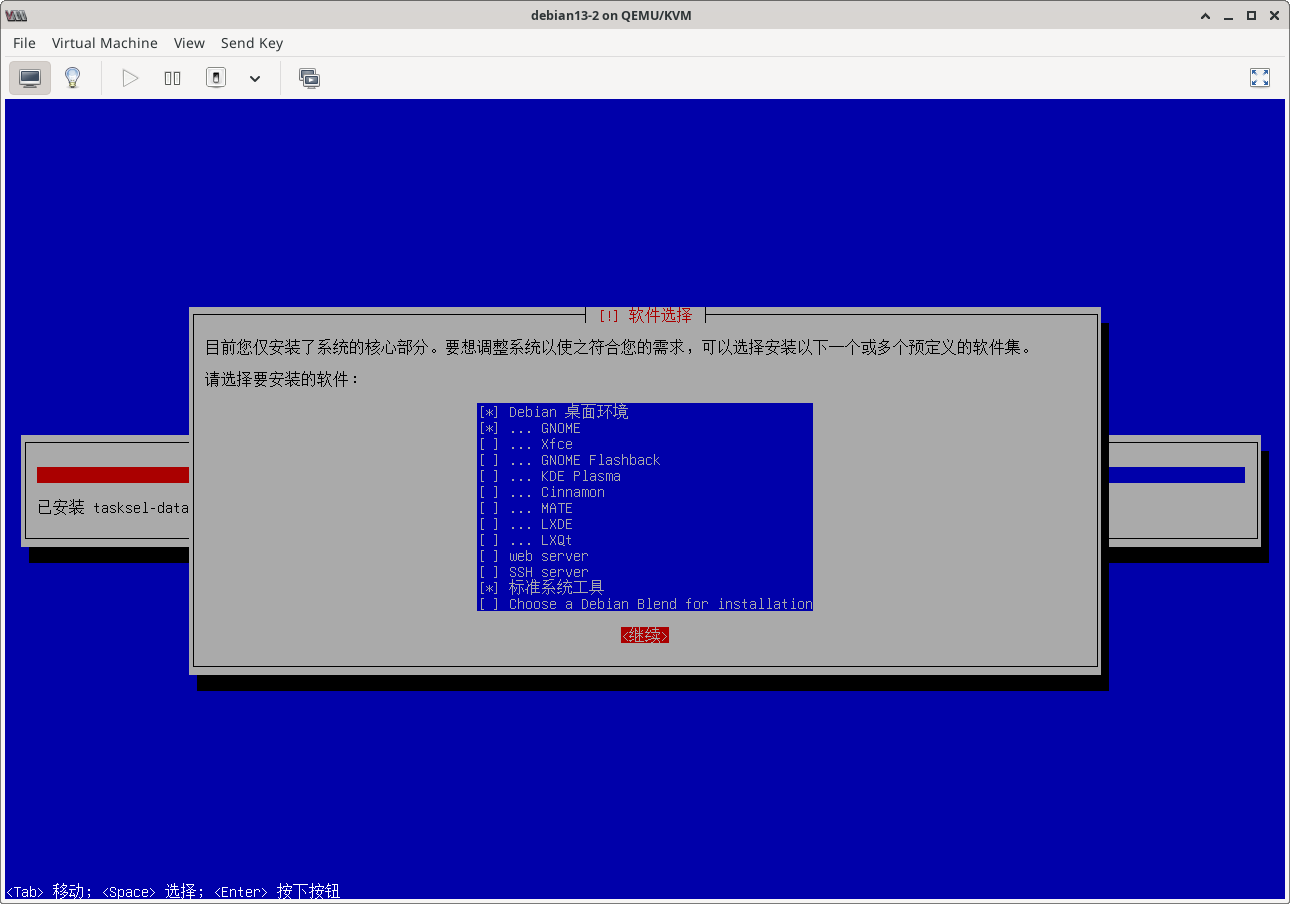Open the View menu

[189, 43]
